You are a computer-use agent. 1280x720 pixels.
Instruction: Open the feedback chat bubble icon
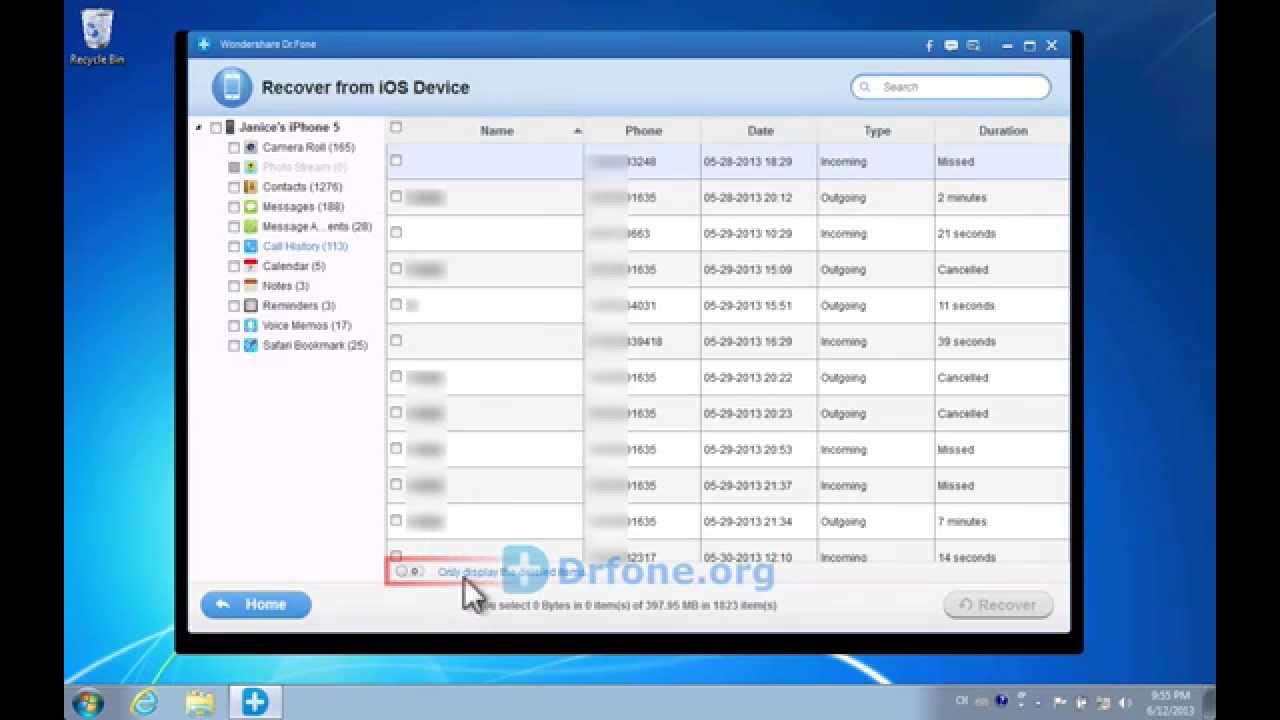click(x=951, y=45)
